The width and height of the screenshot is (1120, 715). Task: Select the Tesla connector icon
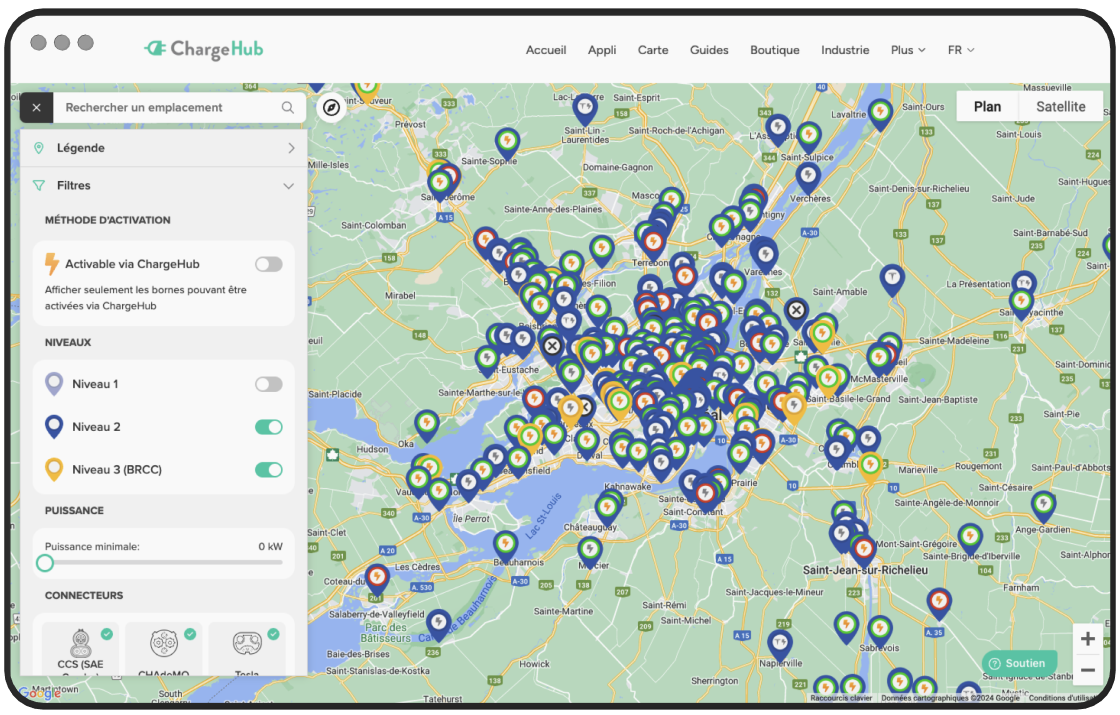(x=248, y=645)
